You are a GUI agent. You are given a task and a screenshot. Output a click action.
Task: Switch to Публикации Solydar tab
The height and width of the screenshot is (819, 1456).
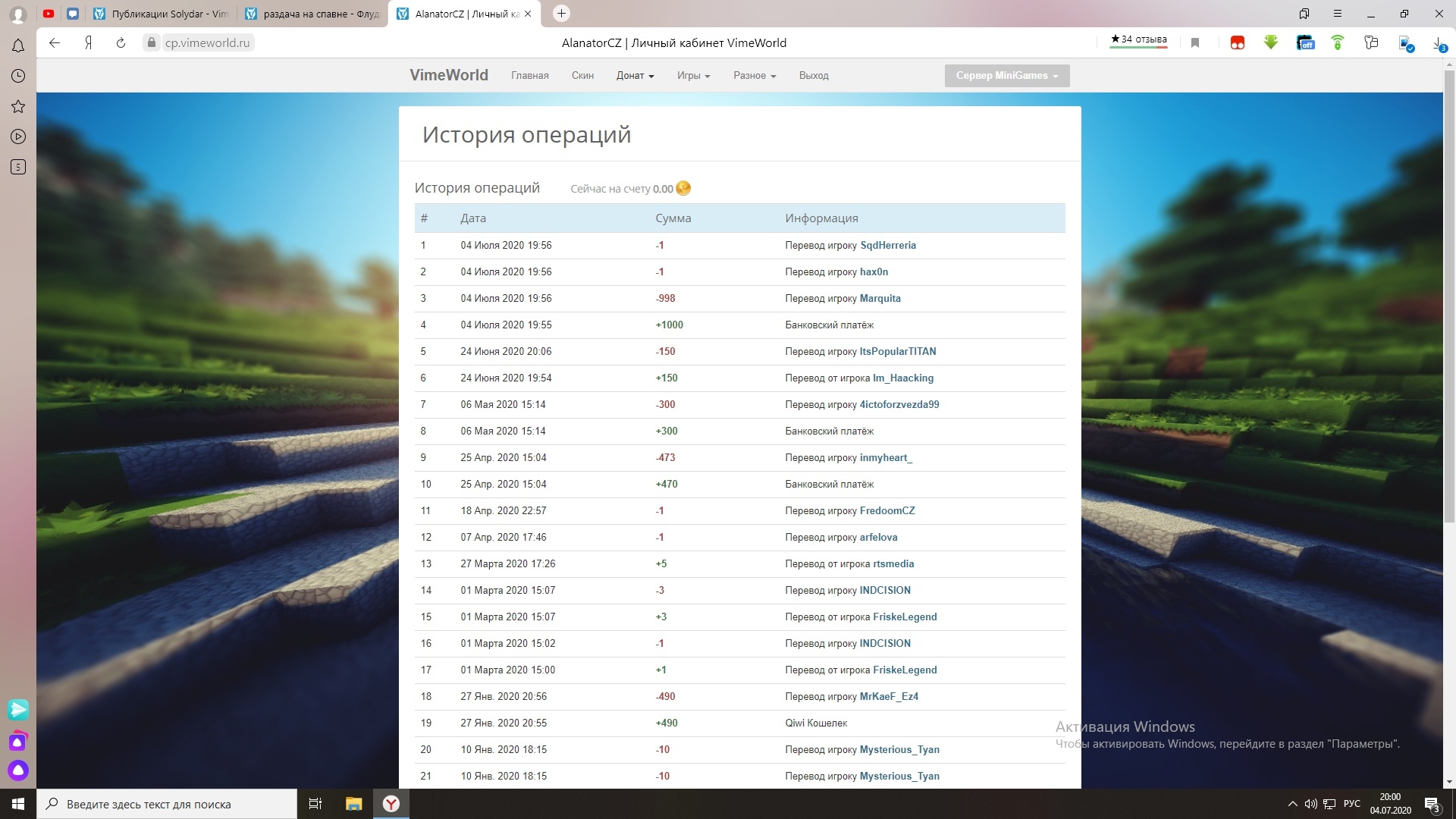point(161,14)
